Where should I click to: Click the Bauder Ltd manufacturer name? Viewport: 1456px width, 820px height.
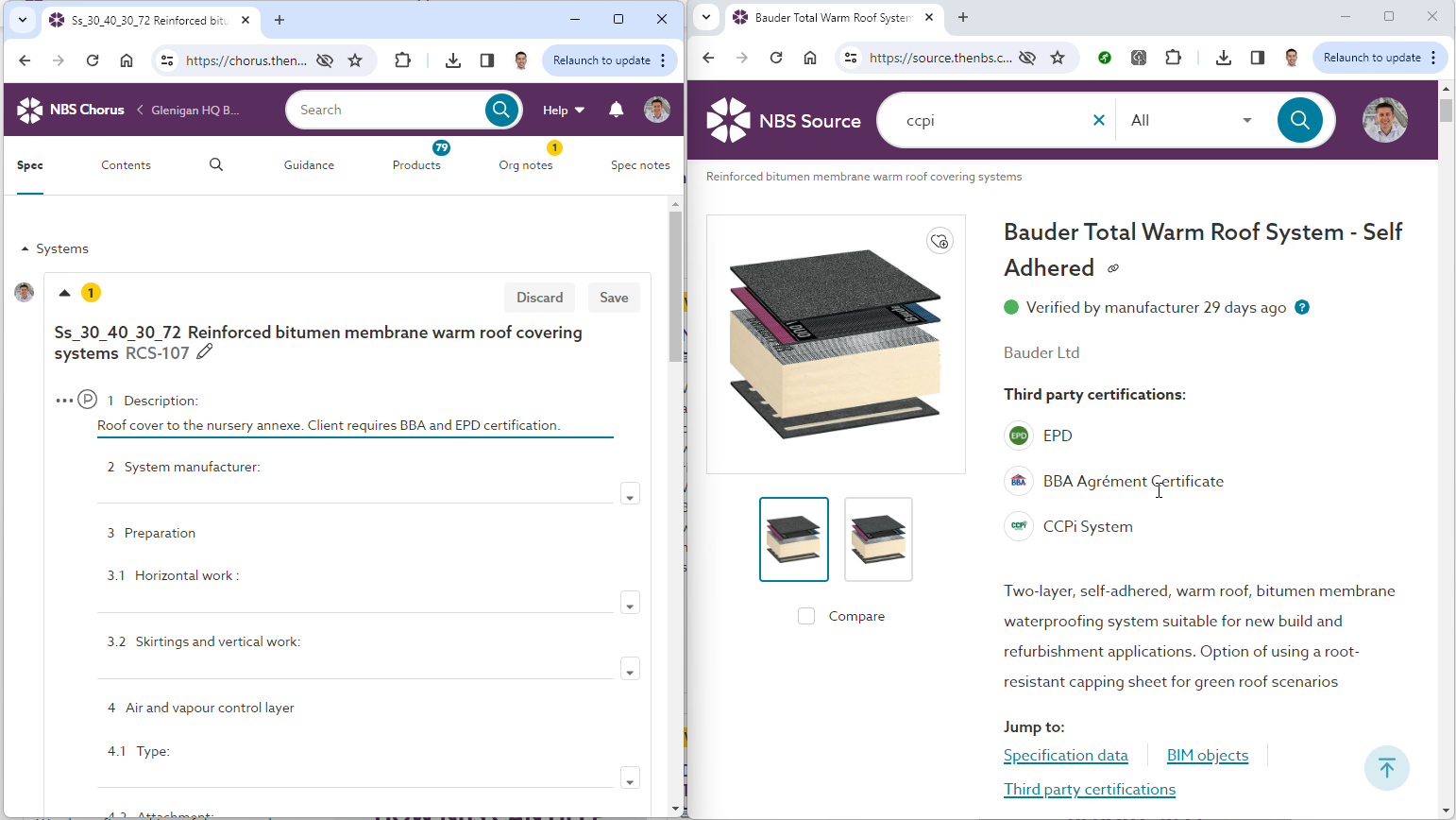1041,352
